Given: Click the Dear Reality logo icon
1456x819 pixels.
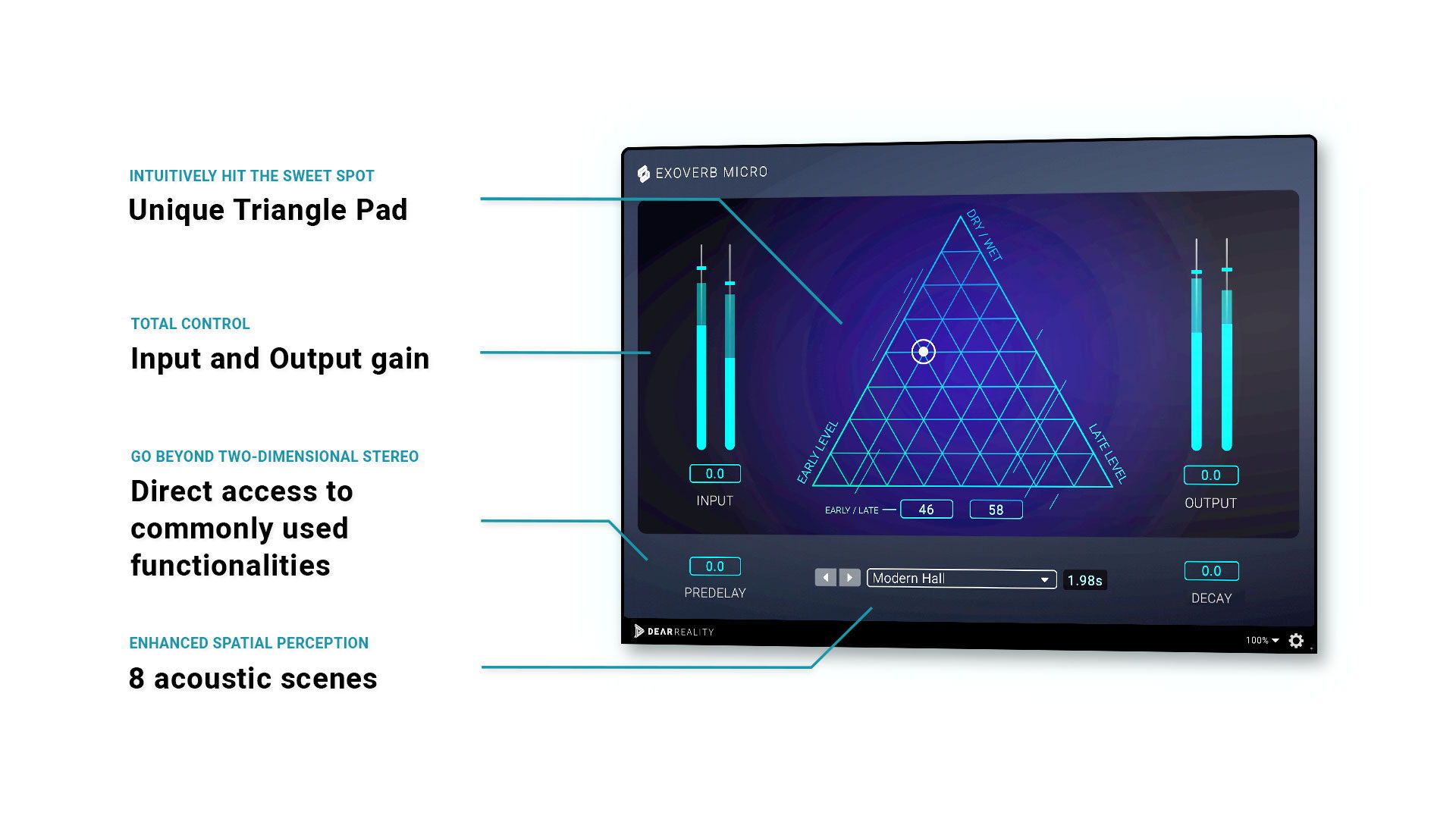Looking at the screenshot, I should tap(637, 631).
